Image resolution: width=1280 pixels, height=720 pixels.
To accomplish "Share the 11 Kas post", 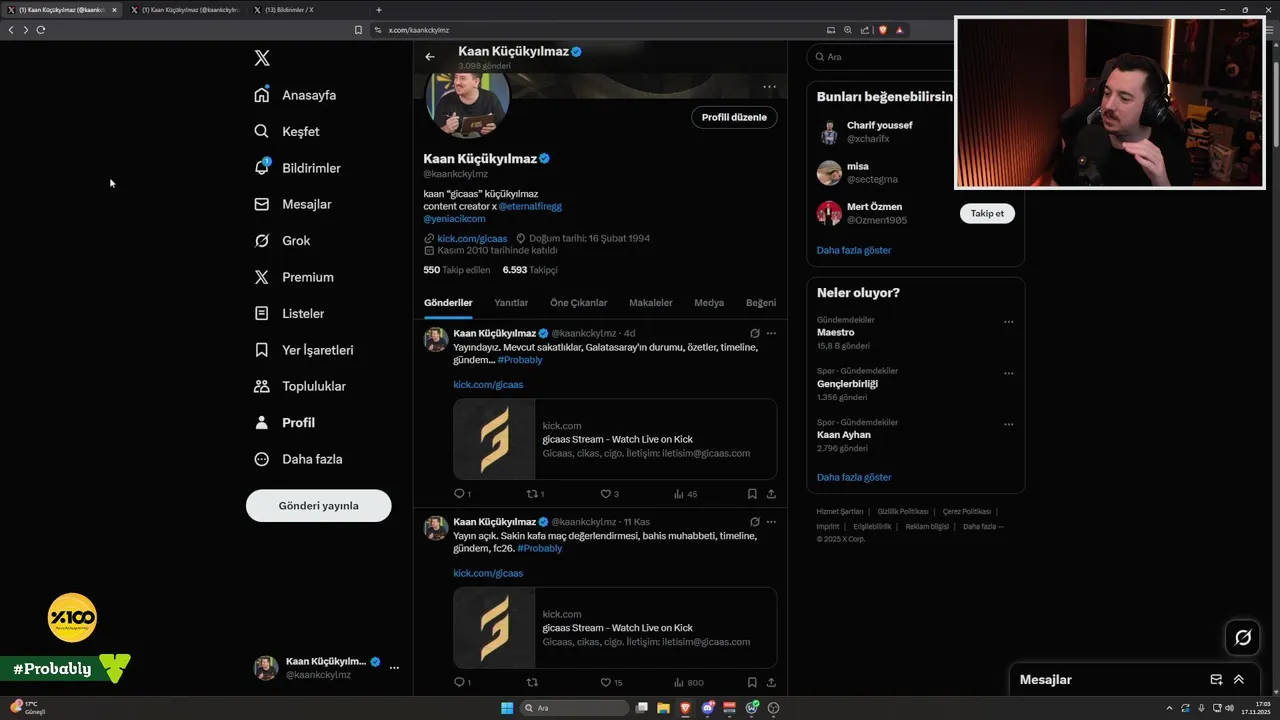I will (771, 683).
